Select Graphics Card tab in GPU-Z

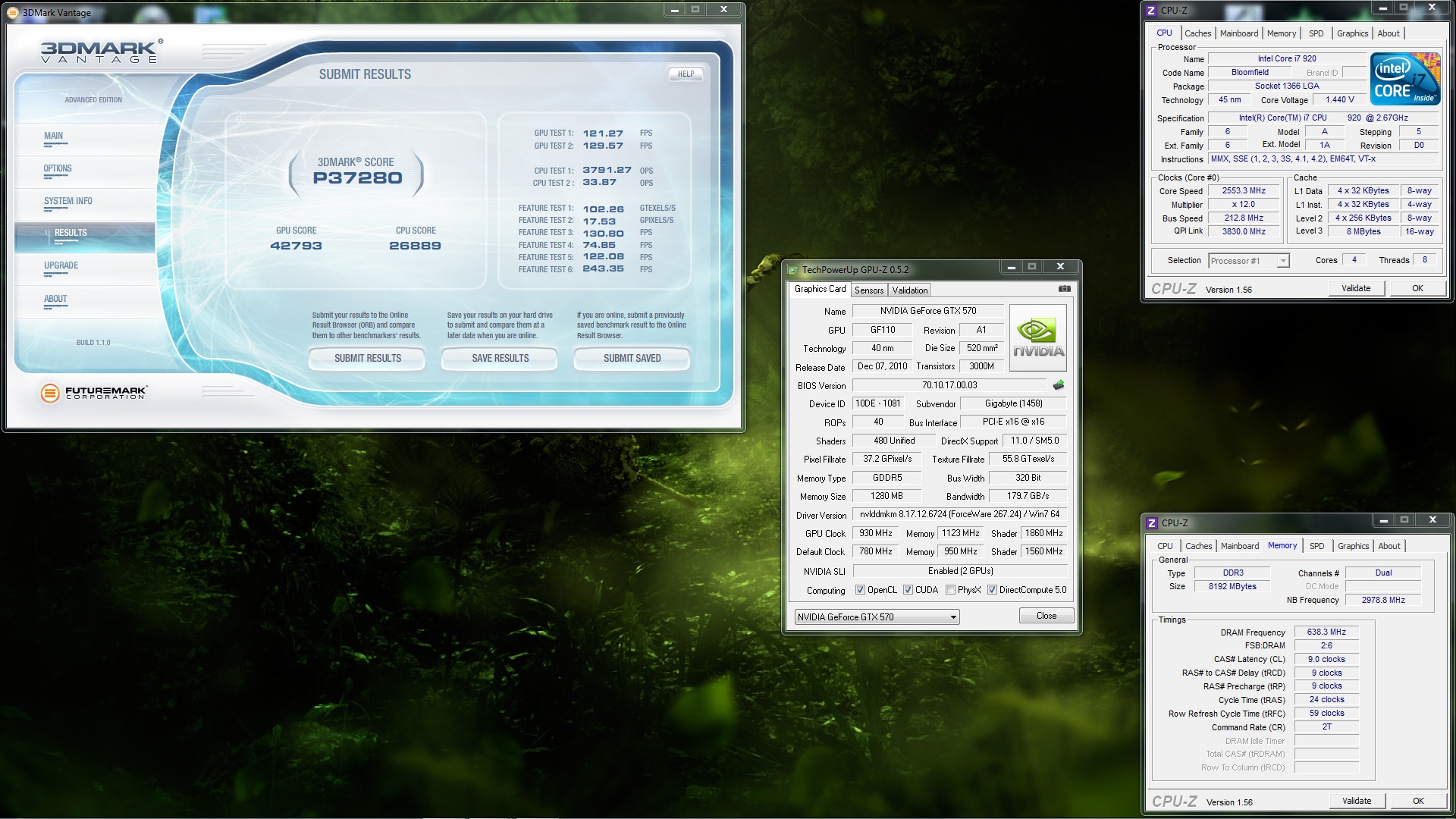pos(820,289)
